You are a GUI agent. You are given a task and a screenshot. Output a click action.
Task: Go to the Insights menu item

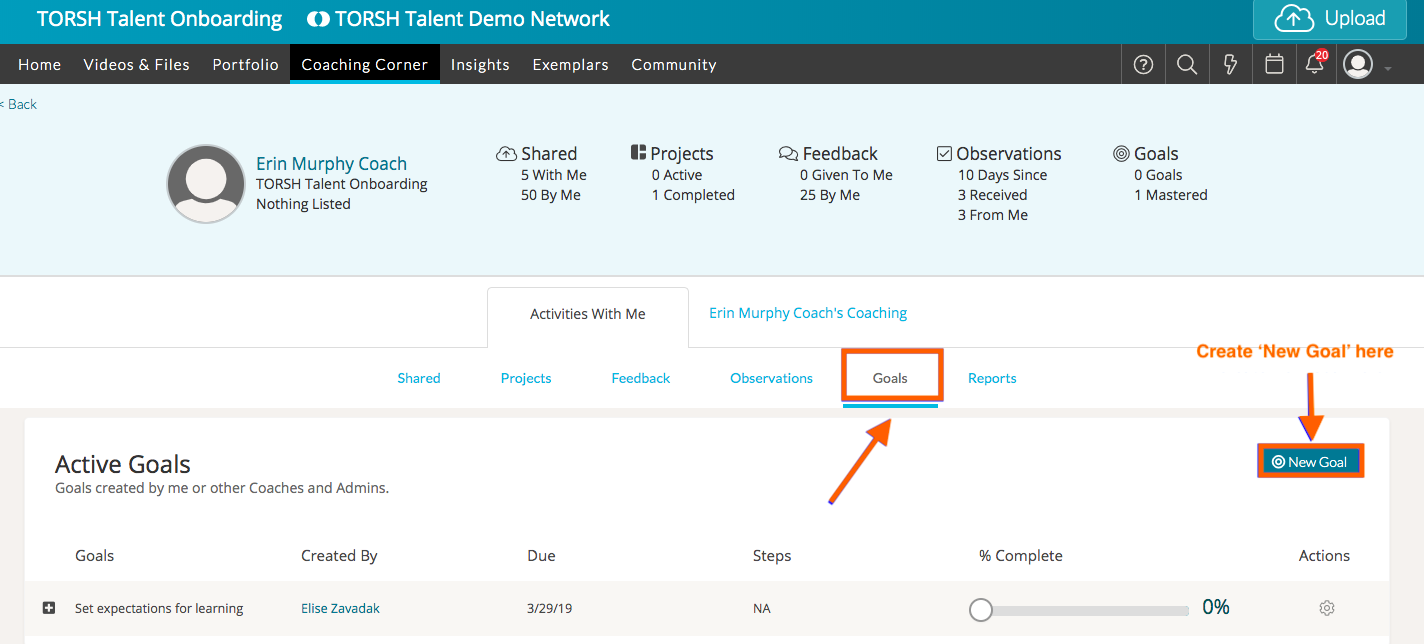pyautogui.click(x=480, y=65)
